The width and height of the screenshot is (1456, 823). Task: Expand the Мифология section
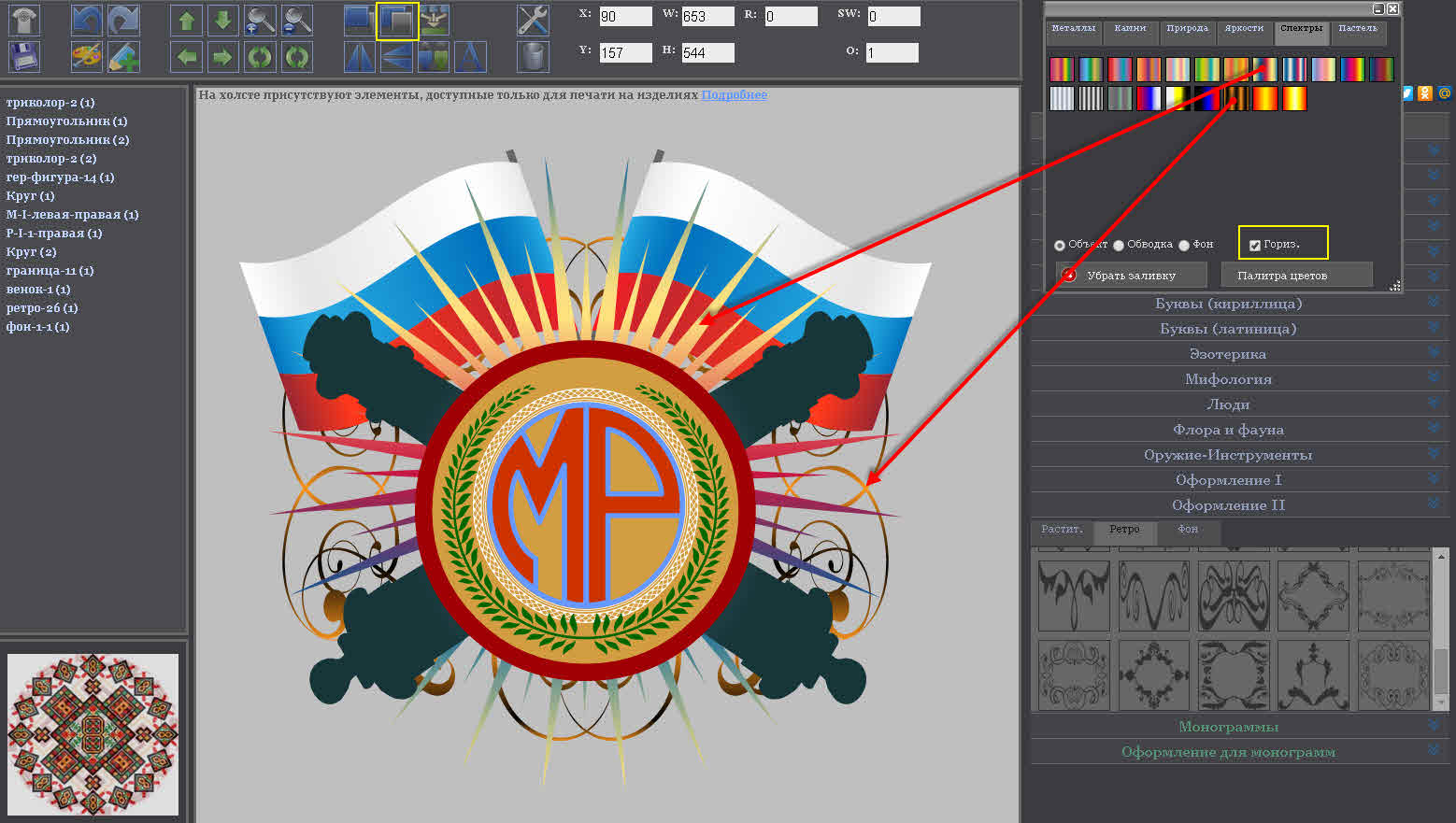(x=1239, y=379)
